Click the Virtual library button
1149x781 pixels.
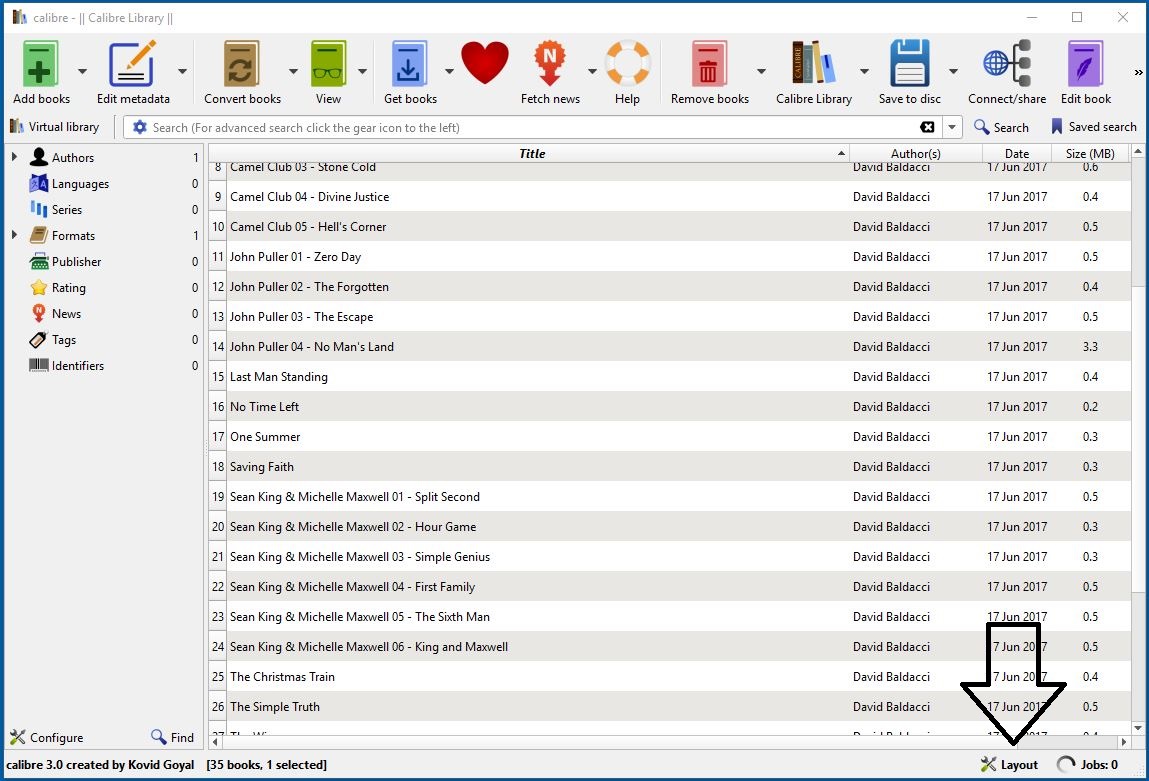coord(55,127)
